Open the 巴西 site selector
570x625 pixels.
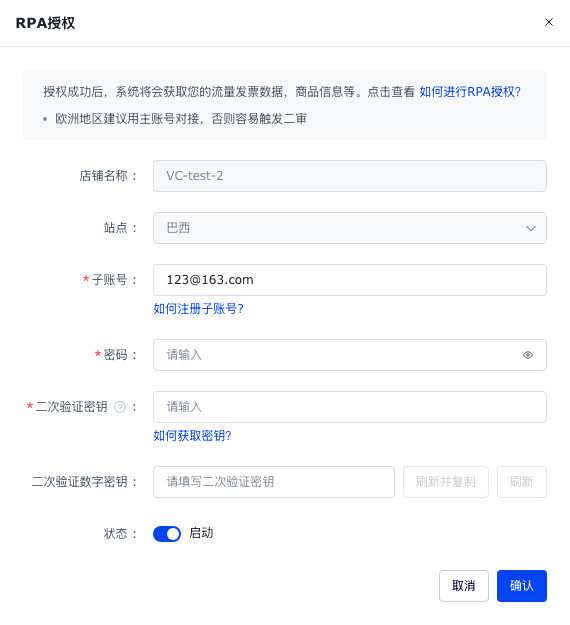click(x=350, y=228)
